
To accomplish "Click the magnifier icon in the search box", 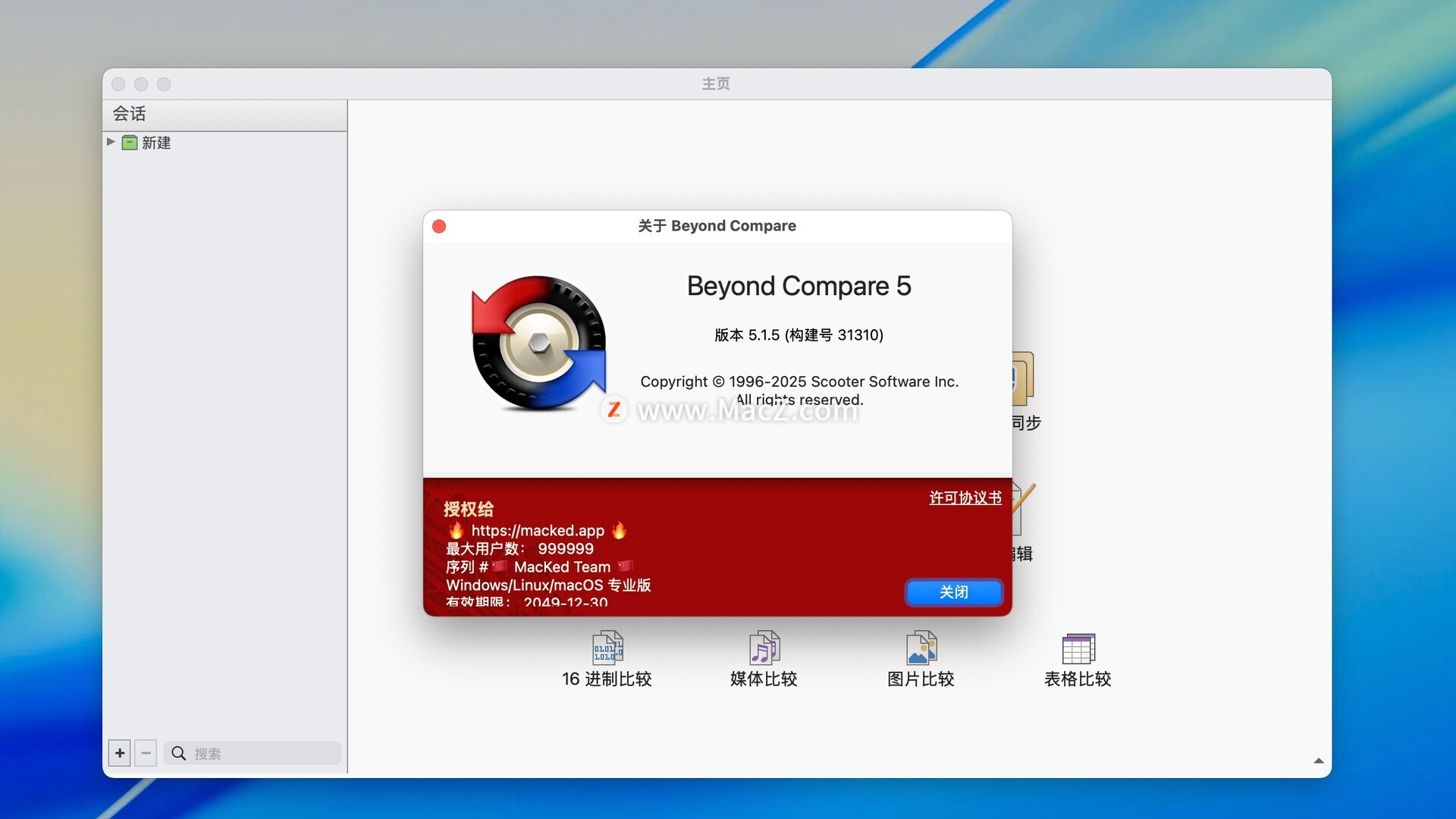I will pyautogui.click(x=179, y=753).
